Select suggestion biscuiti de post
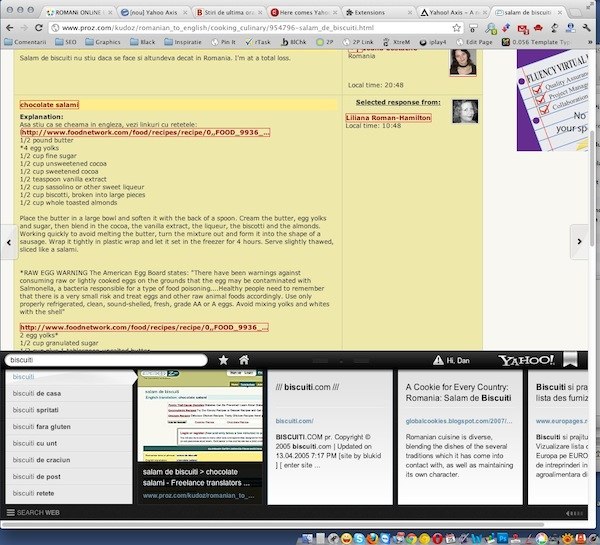Viewport: 600px width, 545px height. point(69,476)
